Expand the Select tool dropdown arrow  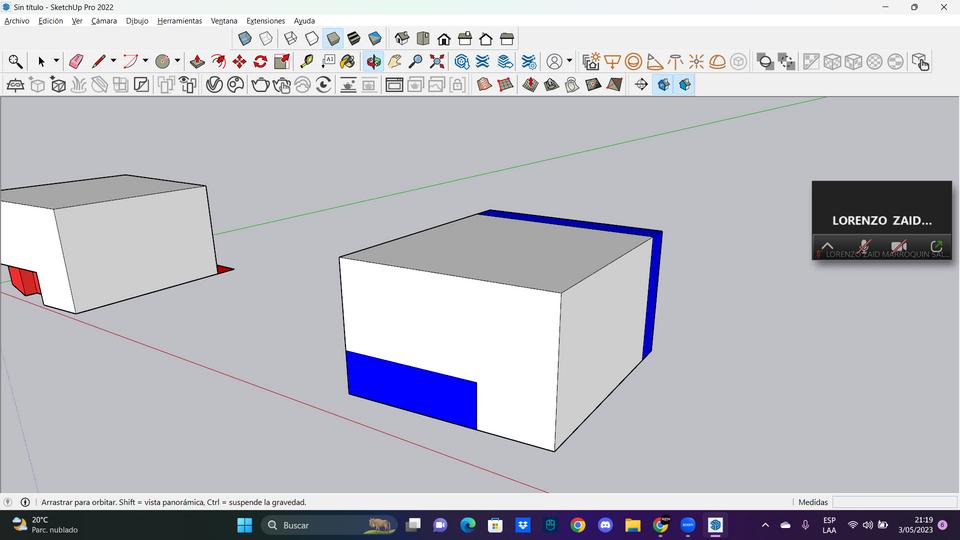pyautogui.click(x=56, y=61)
